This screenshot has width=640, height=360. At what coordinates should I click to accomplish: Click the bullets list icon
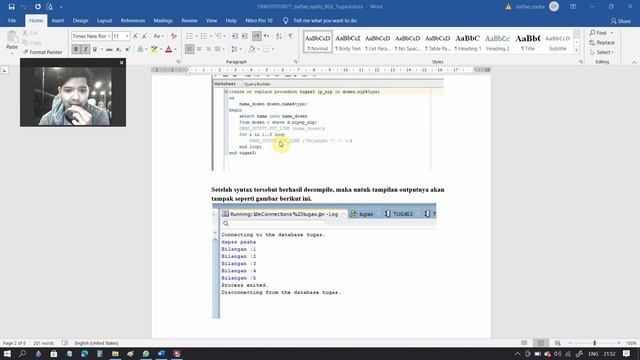coord(189,36)
